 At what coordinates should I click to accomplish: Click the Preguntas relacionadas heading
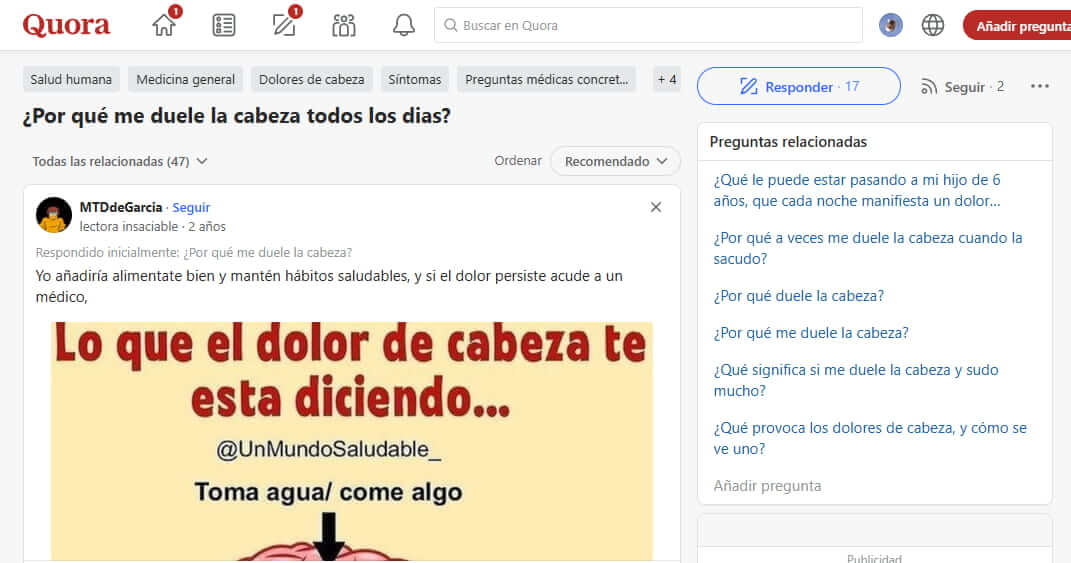coord(788,141)
